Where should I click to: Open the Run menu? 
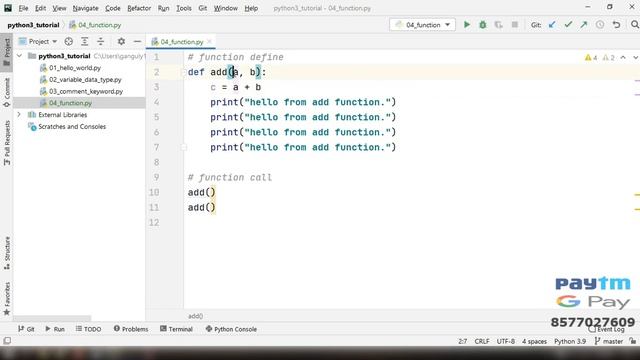coord(163,8)
